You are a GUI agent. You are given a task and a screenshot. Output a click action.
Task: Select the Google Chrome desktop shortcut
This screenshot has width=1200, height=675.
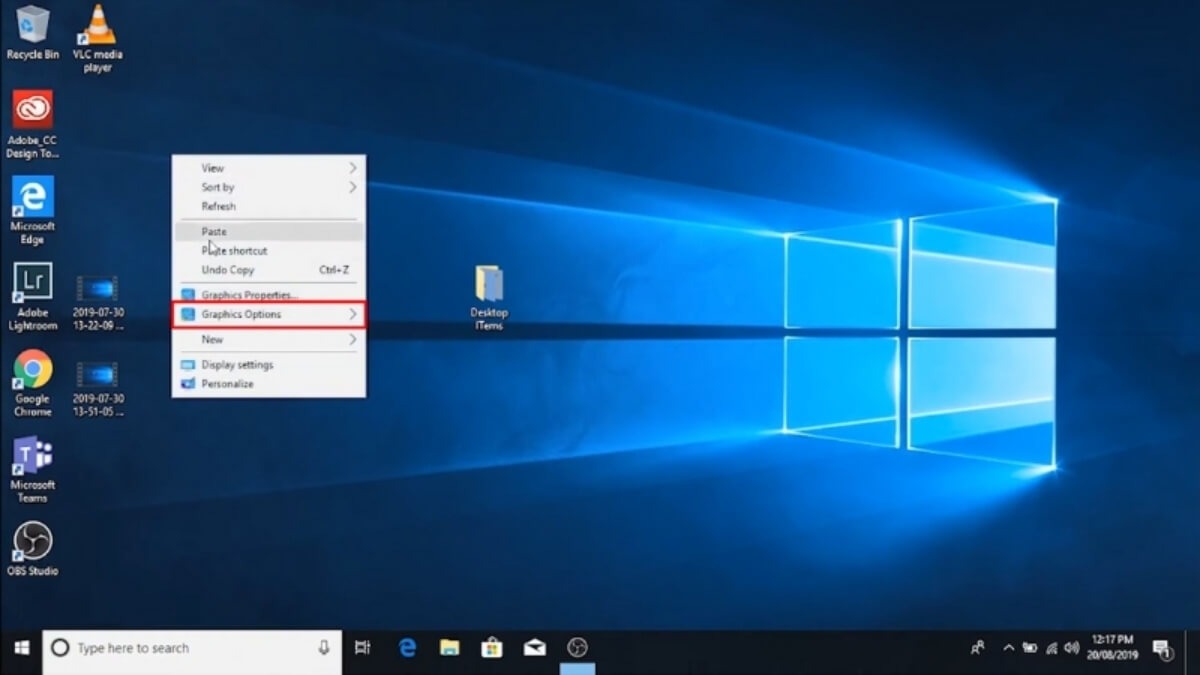coord(33,383)
